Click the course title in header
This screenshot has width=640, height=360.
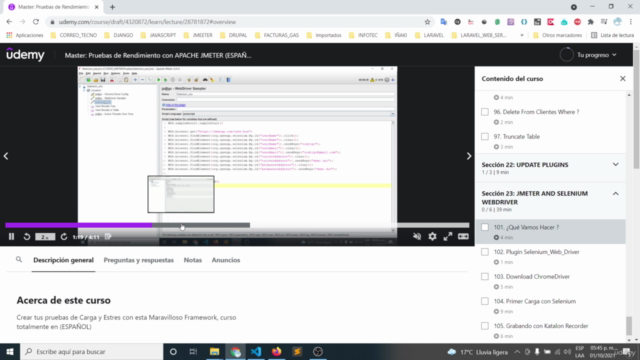(x=158, y=55)
